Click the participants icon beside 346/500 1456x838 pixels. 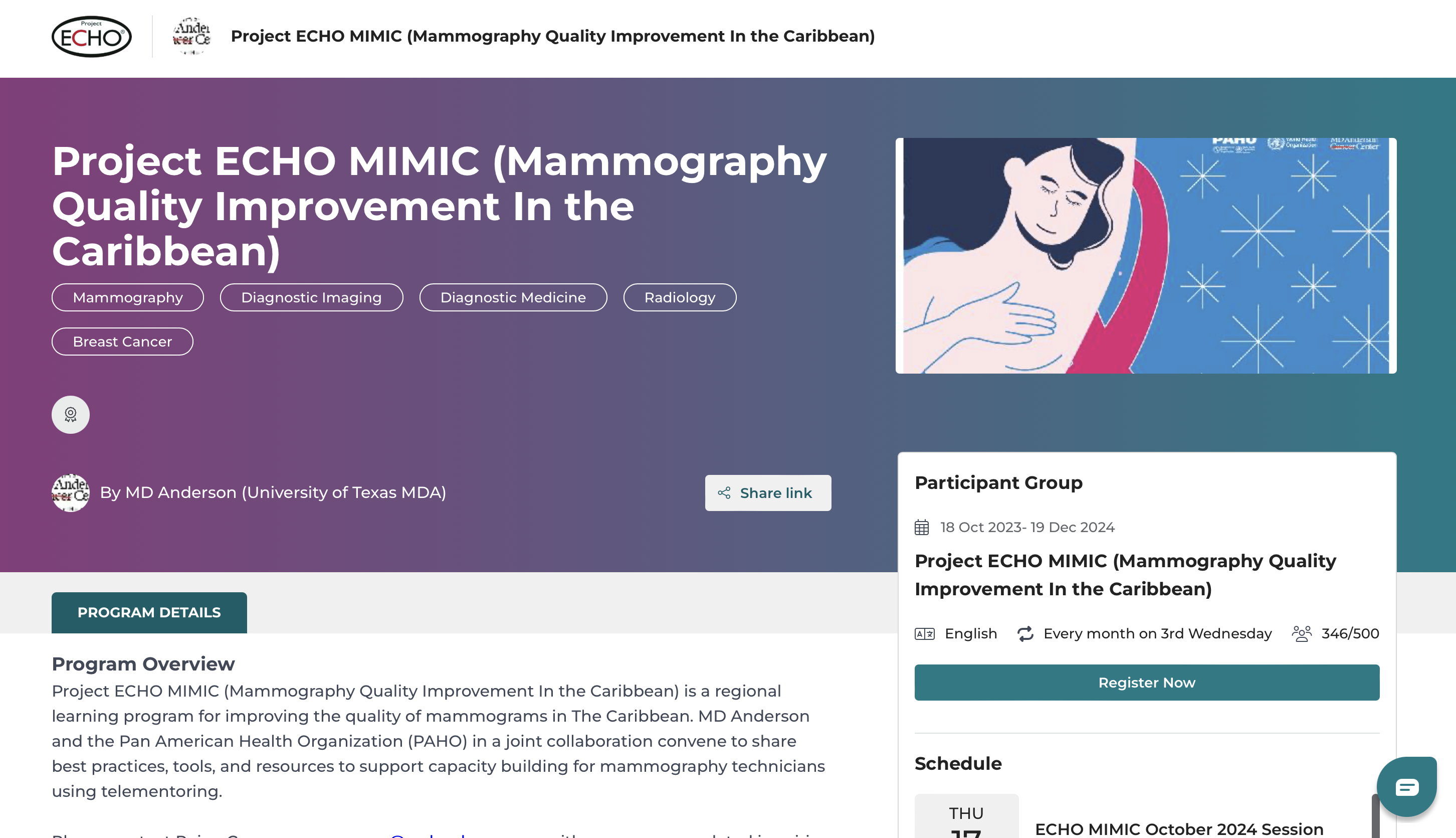click(x=1302, y=634)
